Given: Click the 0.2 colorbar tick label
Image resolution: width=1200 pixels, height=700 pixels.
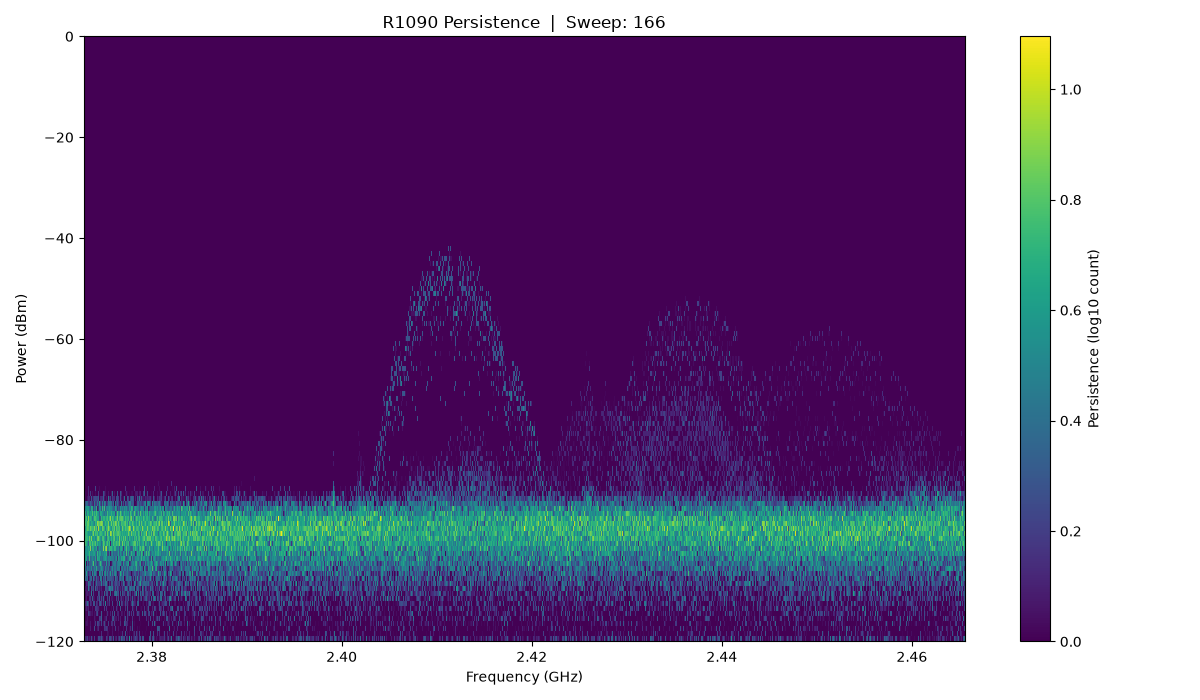Looking at the screenshot, I should (1070, 531).
